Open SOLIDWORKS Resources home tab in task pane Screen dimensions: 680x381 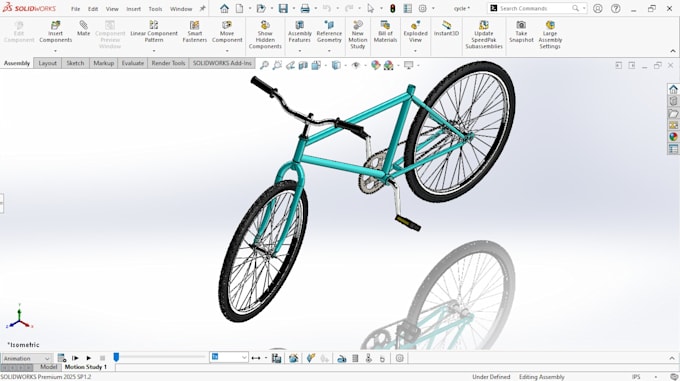673,89
